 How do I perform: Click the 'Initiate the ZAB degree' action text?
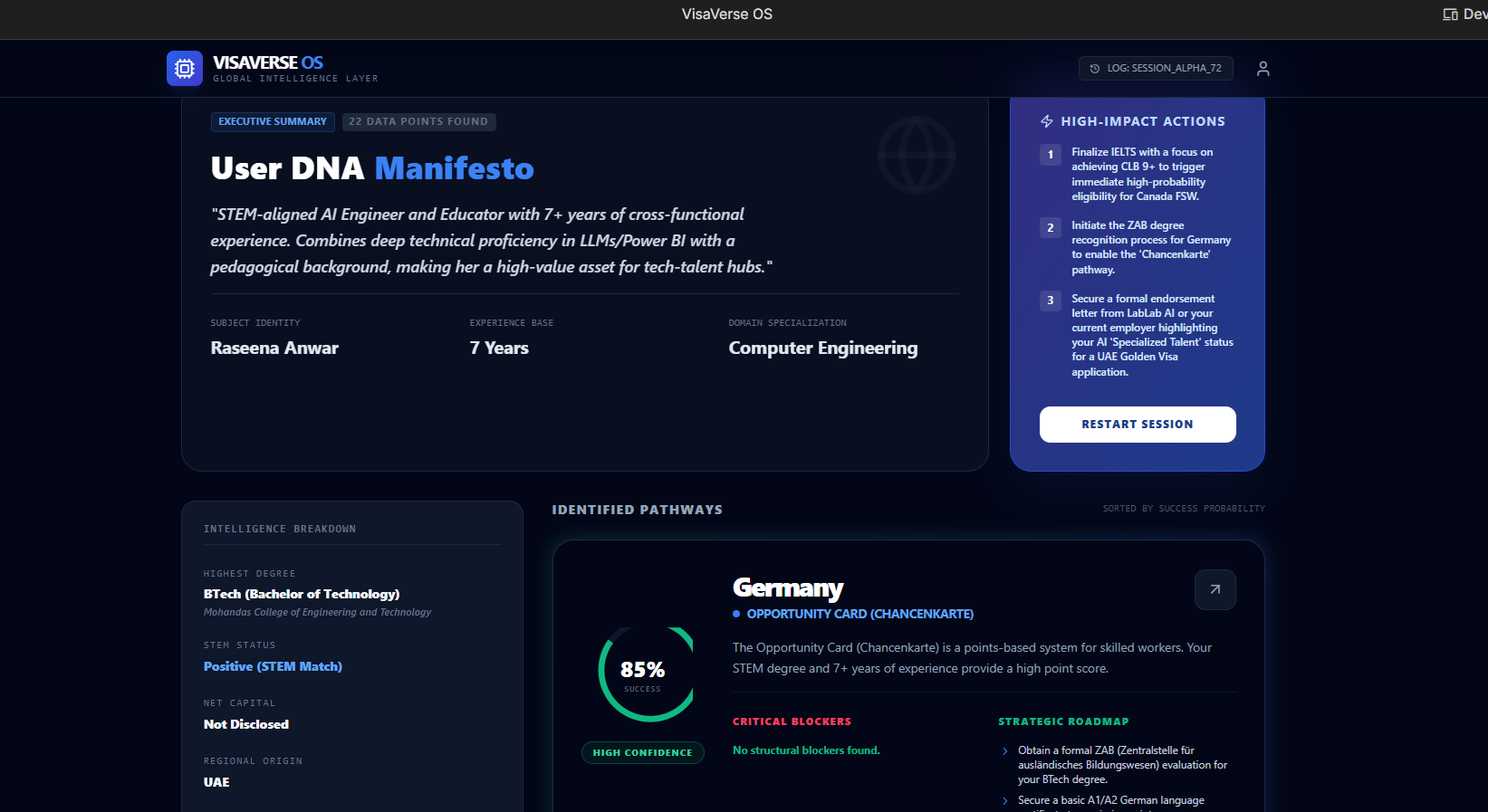(1151, 247)
